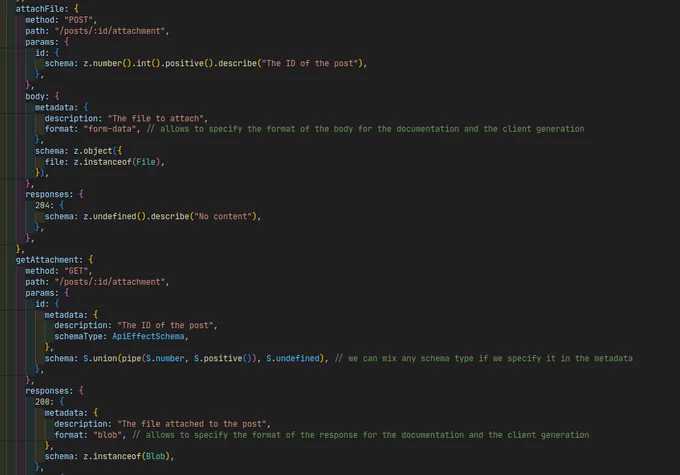The height and width of the screenshot is (475, 680).
Task: Click S.undefined in the union
Action: pos(293,358)
